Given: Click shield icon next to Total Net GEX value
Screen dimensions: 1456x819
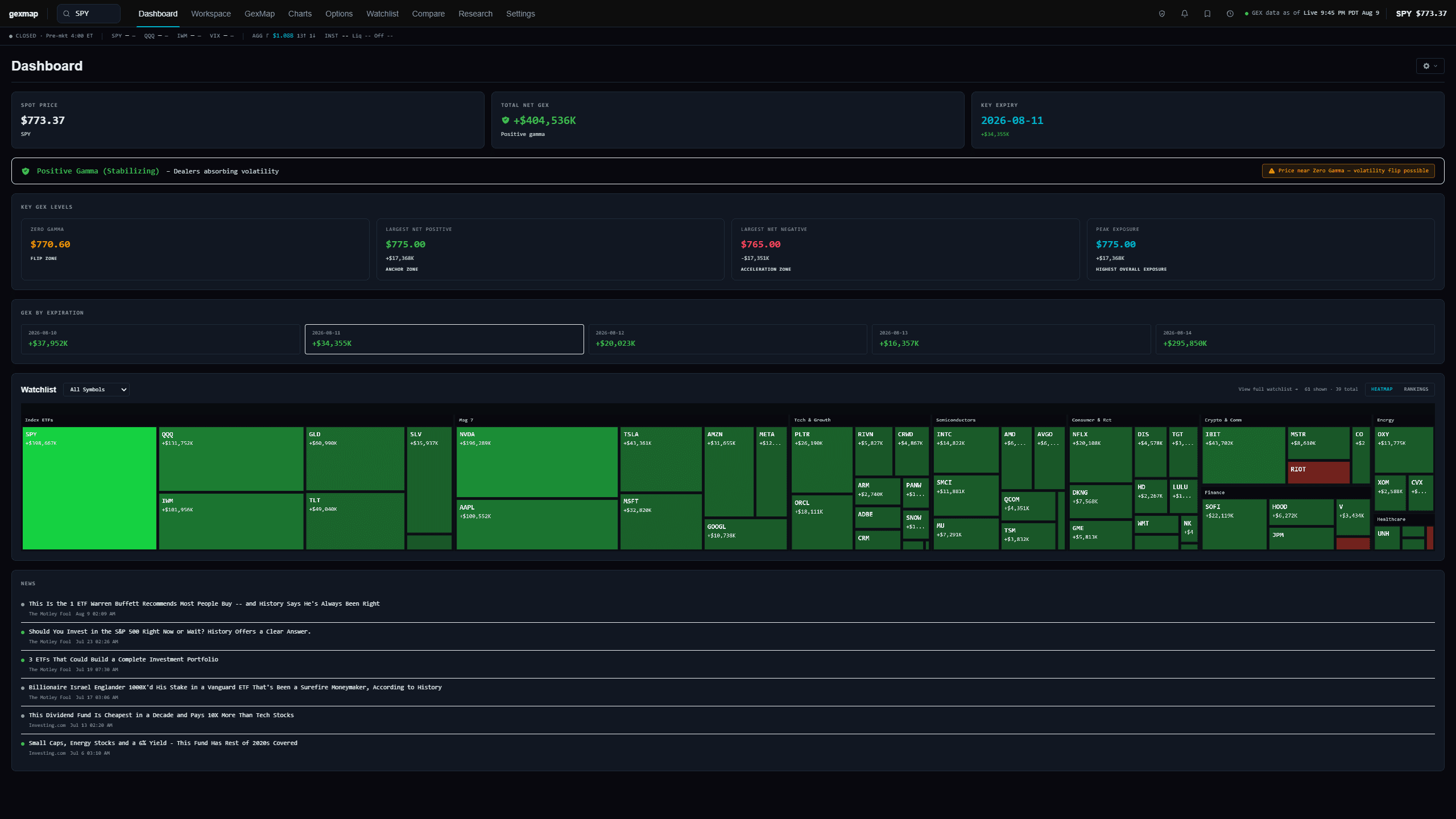Looking at the screenshot, I should pyautogui.click(x=505, y=120).
